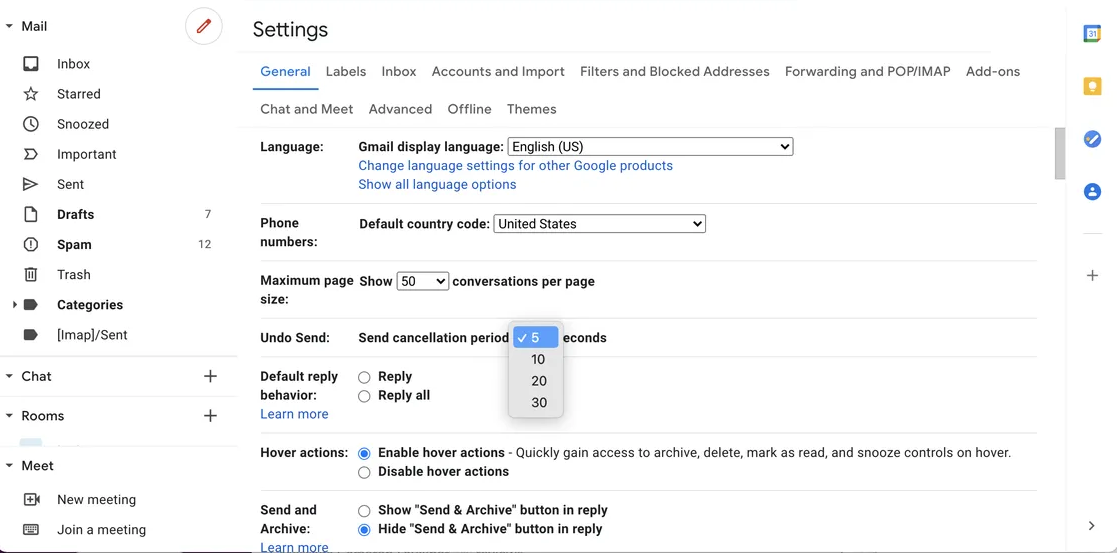The width and height of the screenshot is (1117, 553).
Task: Open the Add-ons settings tab
Action: coord(993,71)
